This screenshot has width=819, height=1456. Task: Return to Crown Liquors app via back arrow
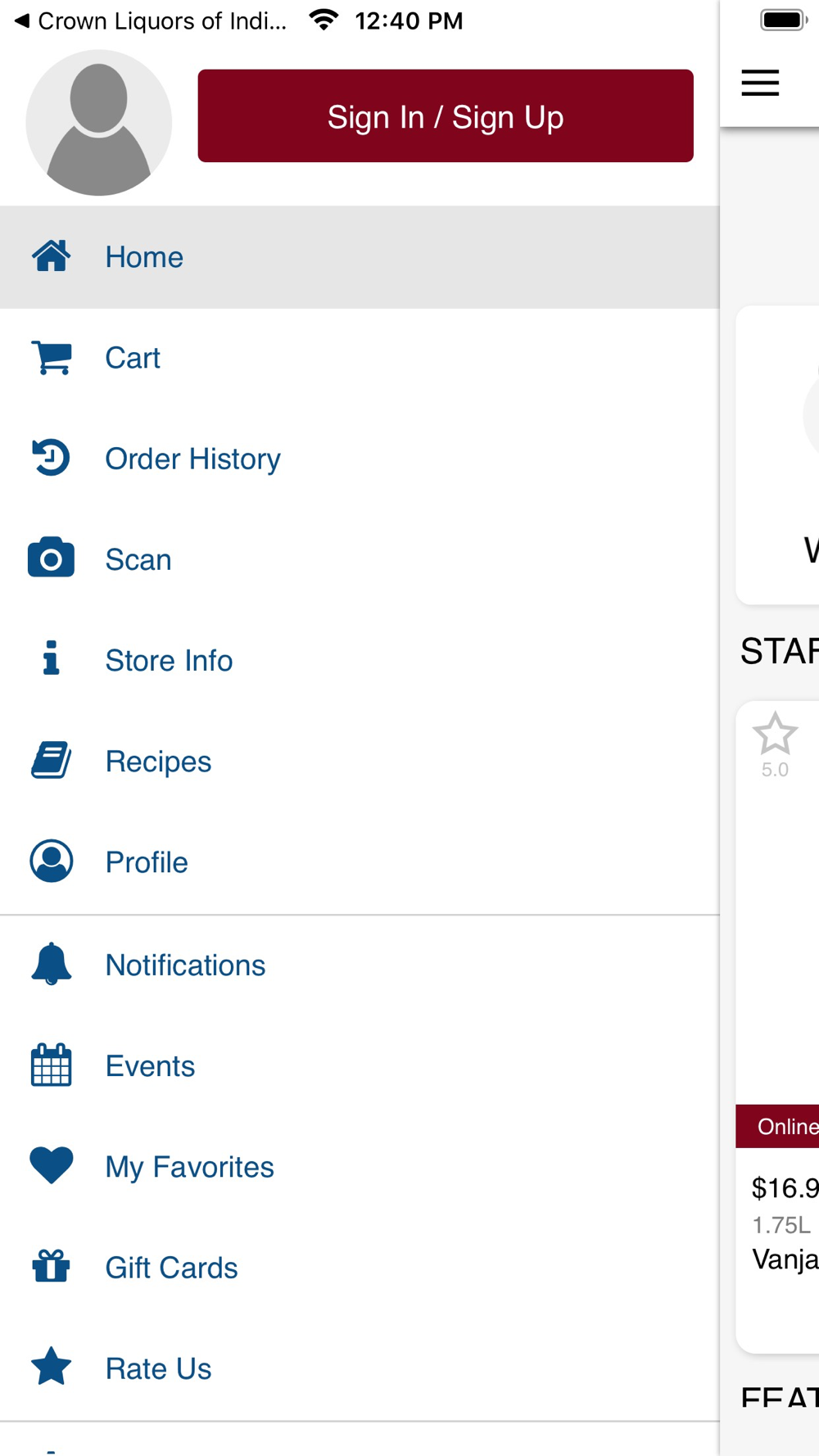pos(23,20)
